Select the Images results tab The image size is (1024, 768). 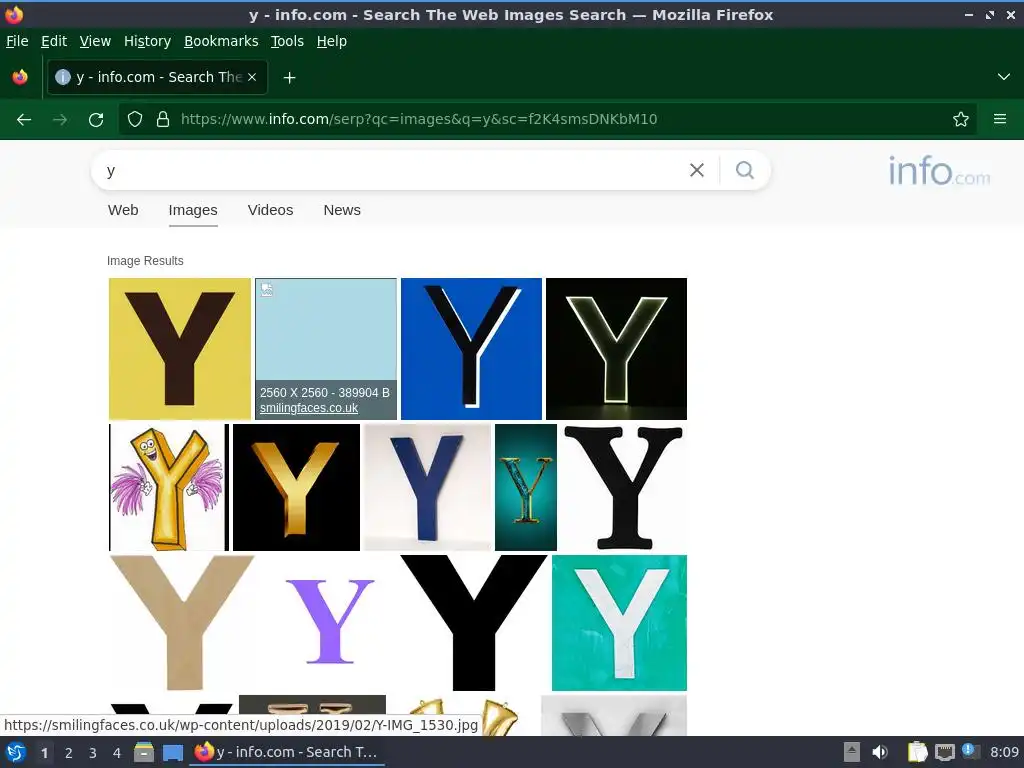pos(193,210)
